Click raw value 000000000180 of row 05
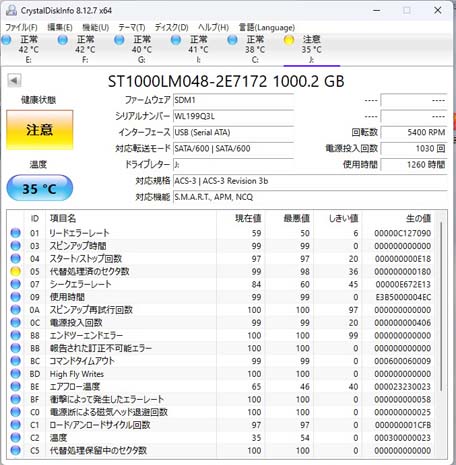456x465 pixels. (x=403, y=272)
